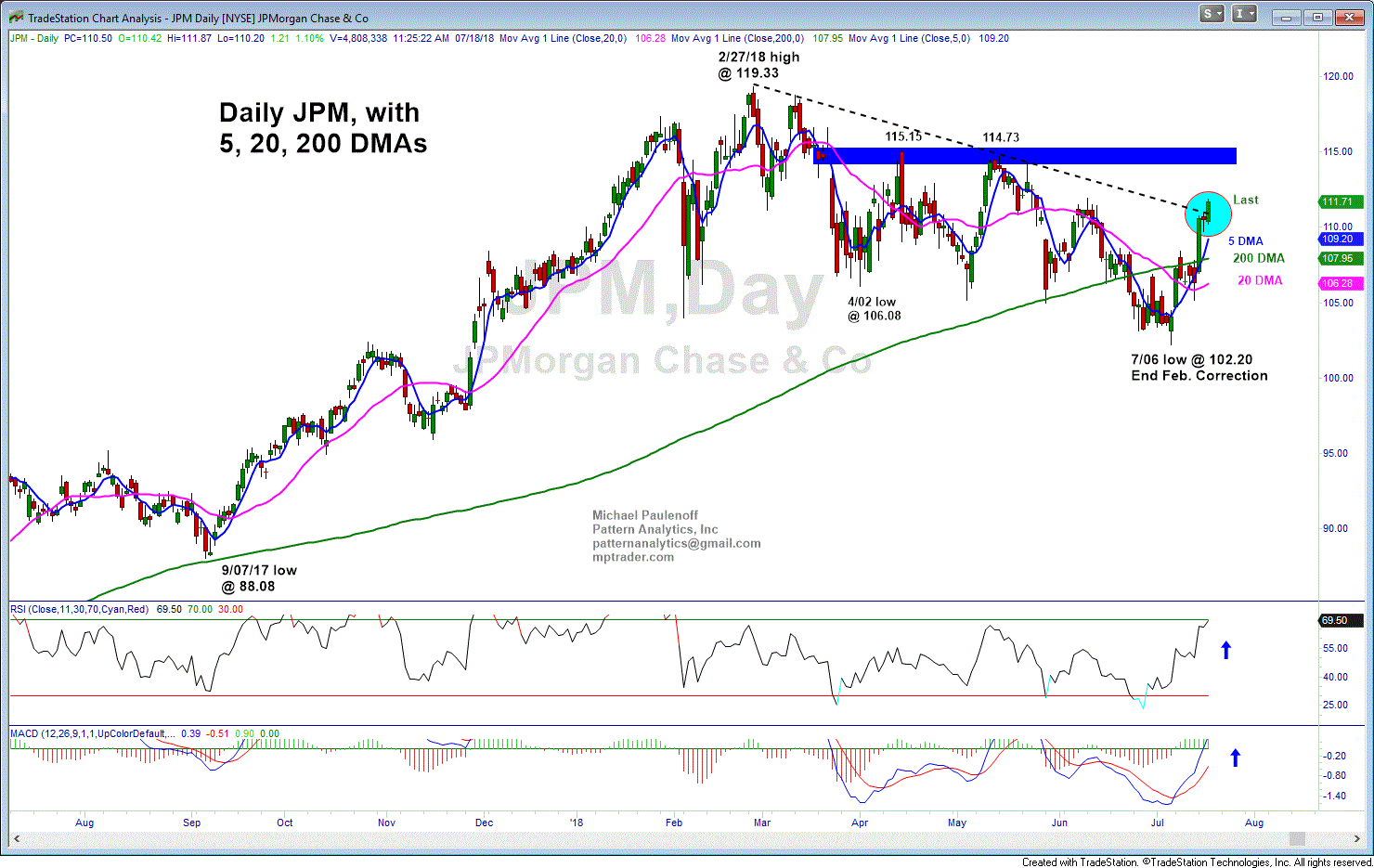Select the '20 DMA' magenta label
Image resolution: width=1374 pixels, height=868 pixels.
pos(1260,280)
